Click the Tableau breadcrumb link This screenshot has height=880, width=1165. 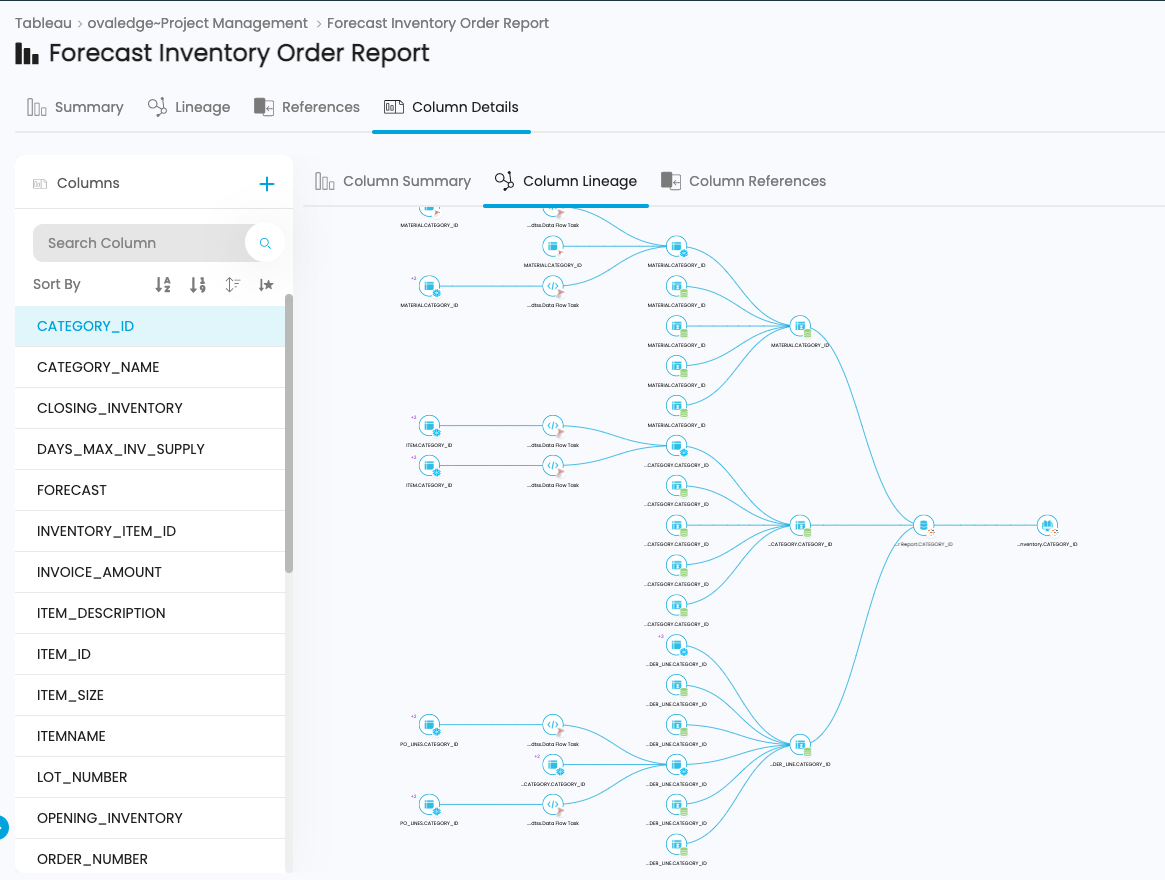point(43,22)
